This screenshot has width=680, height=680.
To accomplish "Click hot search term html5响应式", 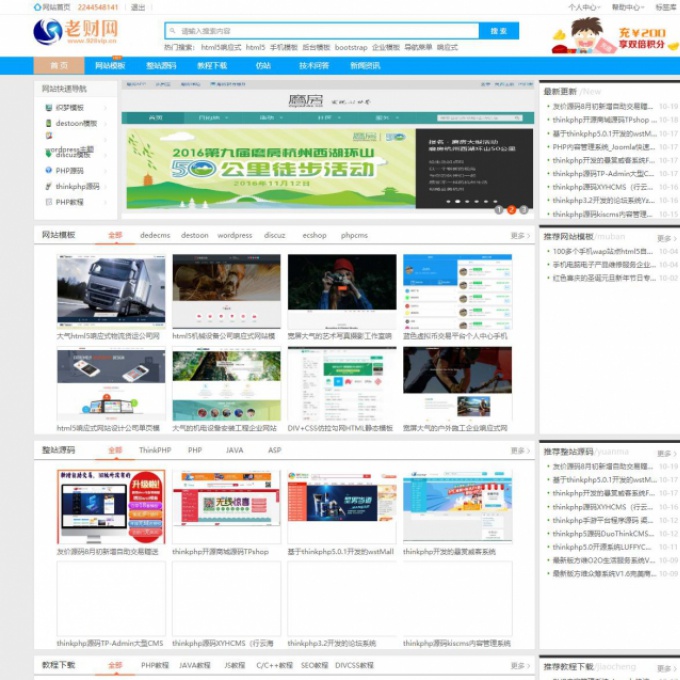I will click(x=221, y=47).
